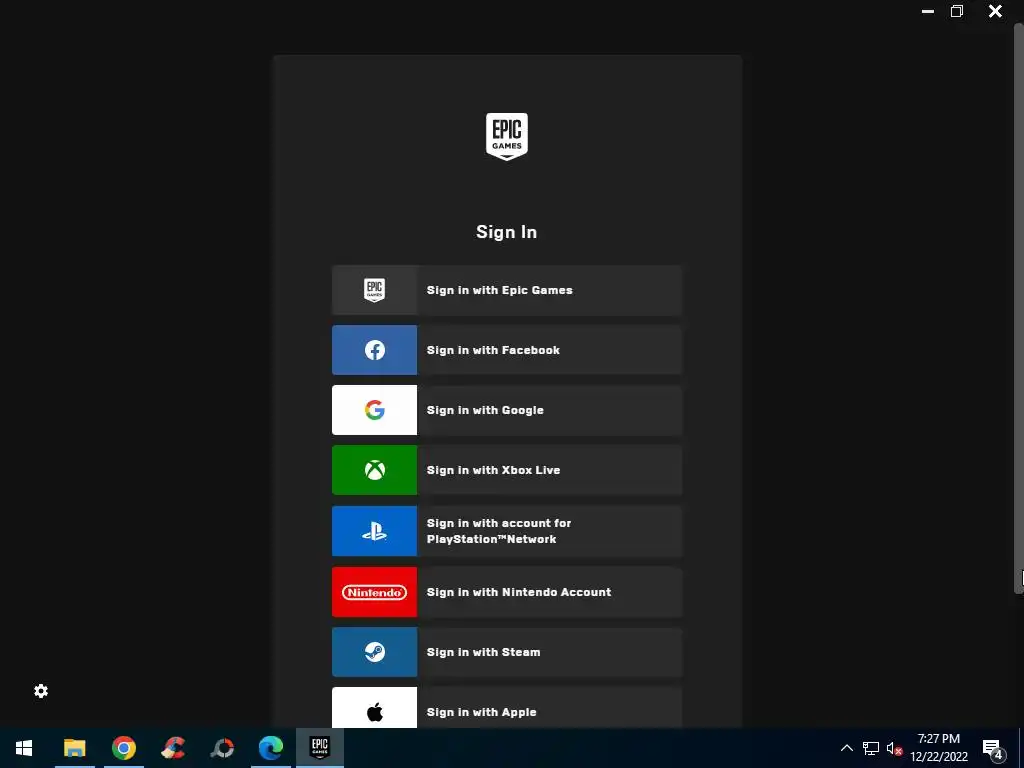Click the Facebook logo icon
This screenshot has width=1024, height=768.
click(374, 350)
